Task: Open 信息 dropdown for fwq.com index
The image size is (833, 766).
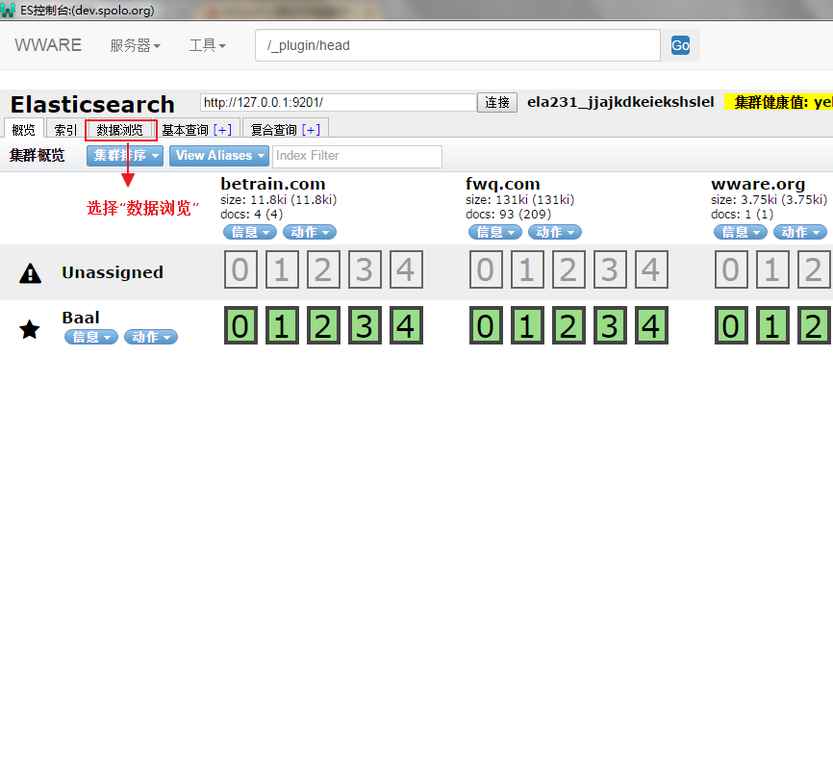Action: pos(495,232)
